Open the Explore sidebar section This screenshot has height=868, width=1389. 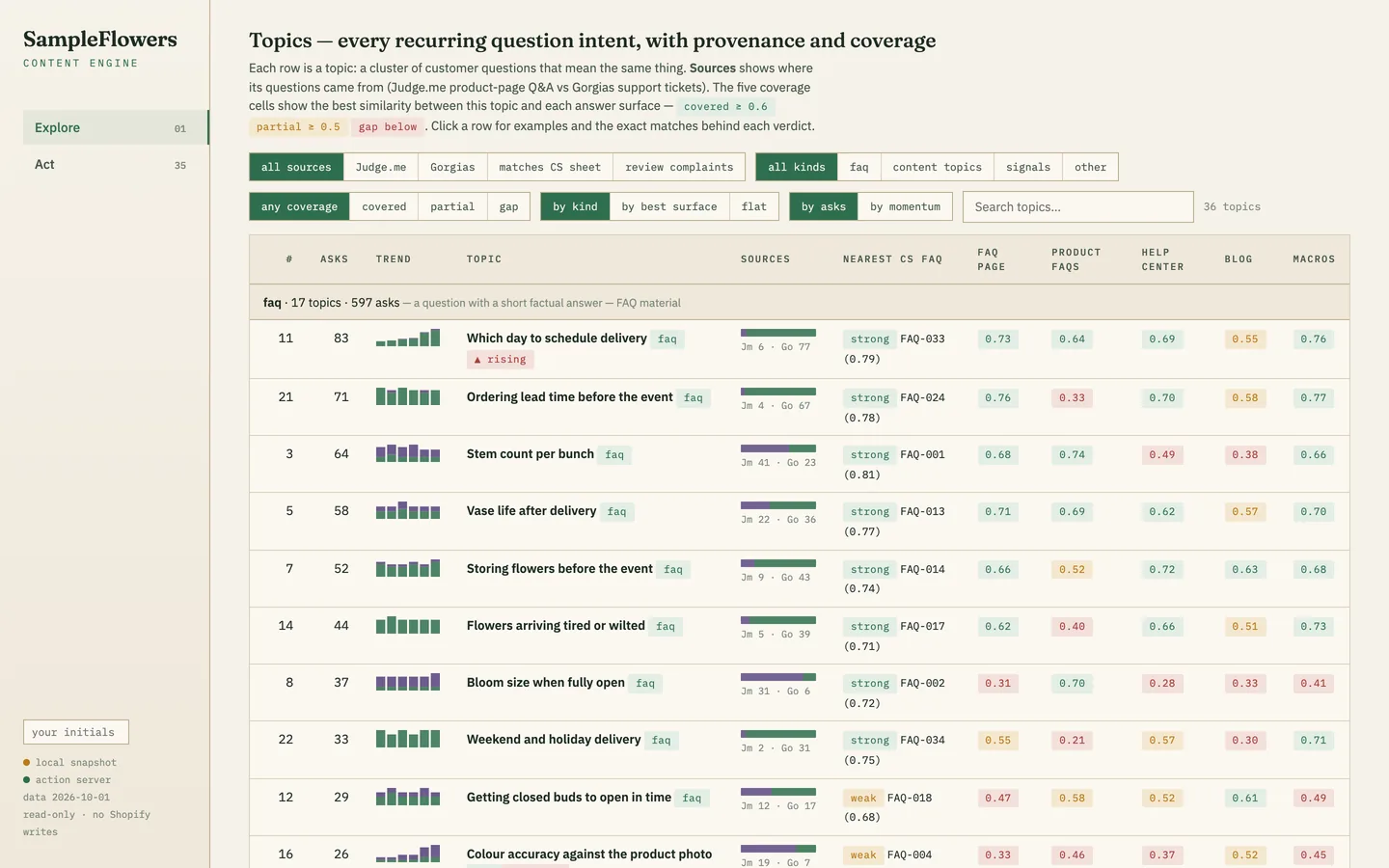click(x=116, y=127)
